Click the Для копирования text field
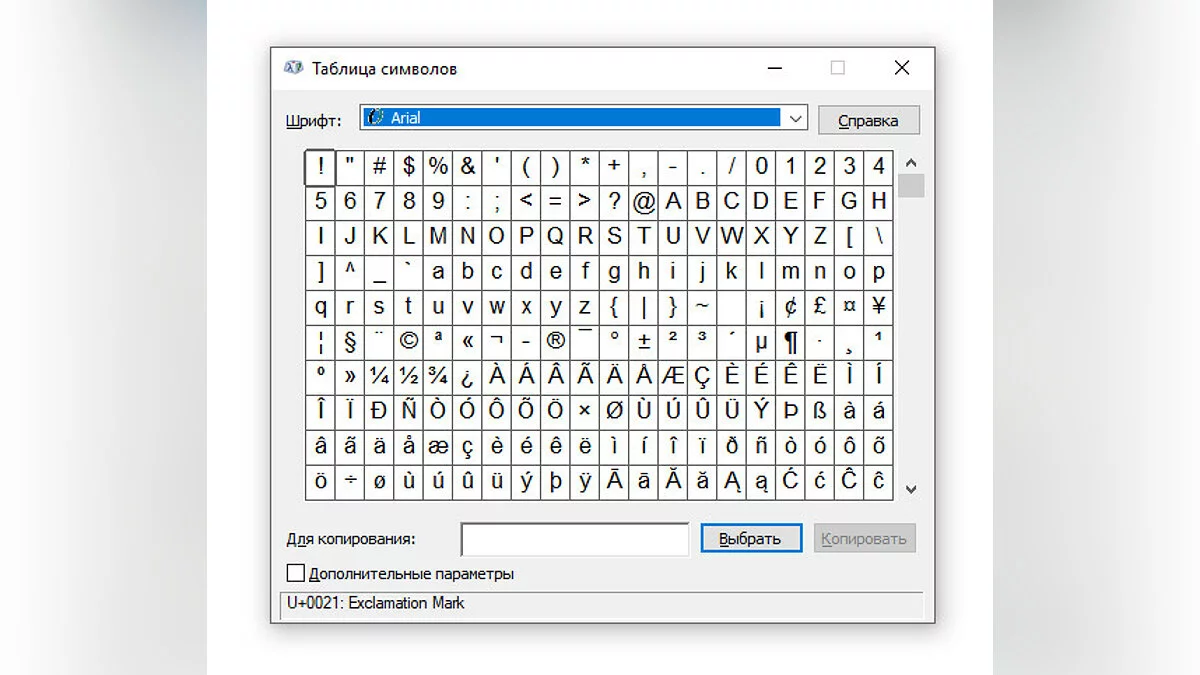The height and width of the screenshot is (675, 1200). (574, 539)
